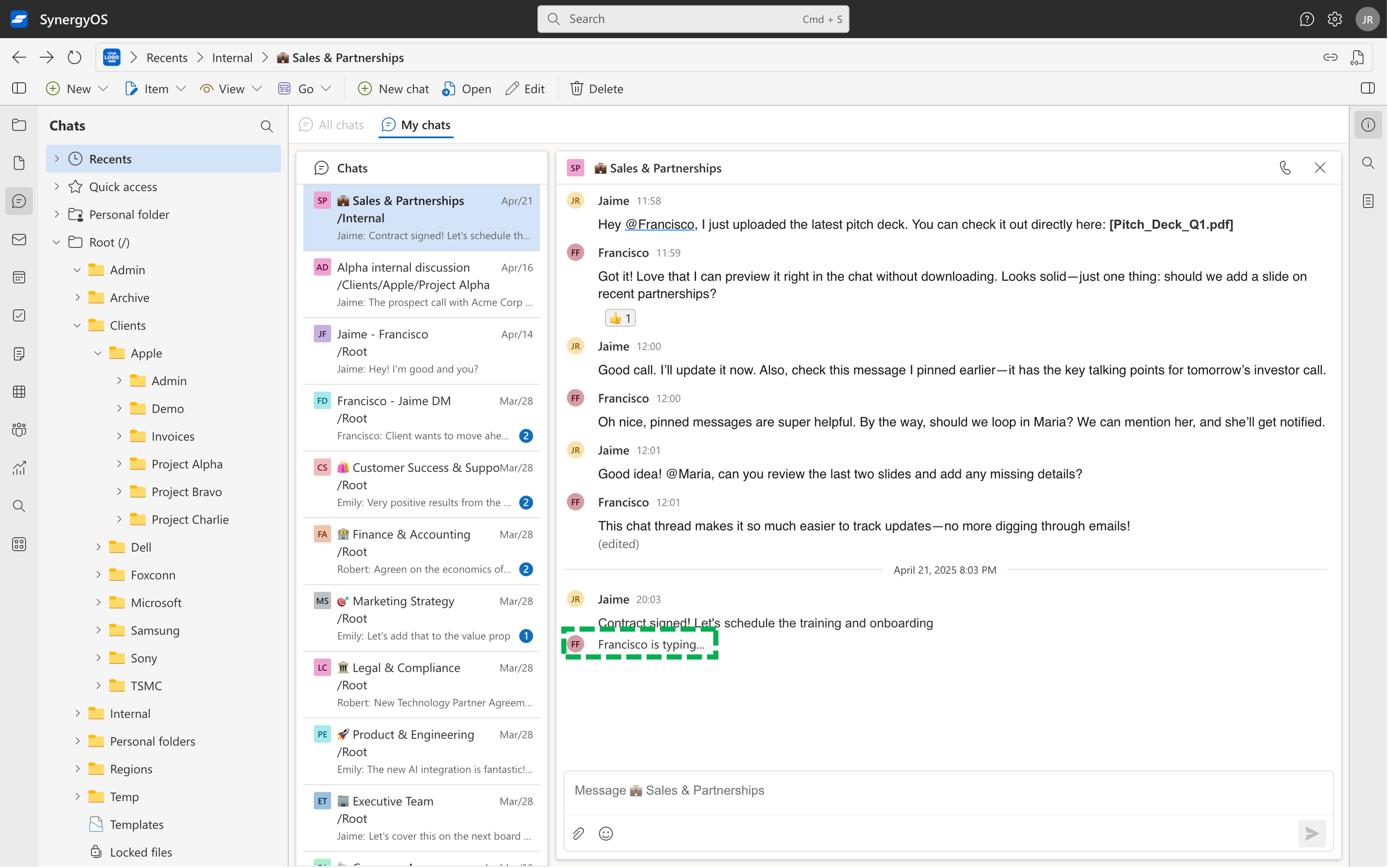Open the emoji picker in message box

click(x=606, y=833)
